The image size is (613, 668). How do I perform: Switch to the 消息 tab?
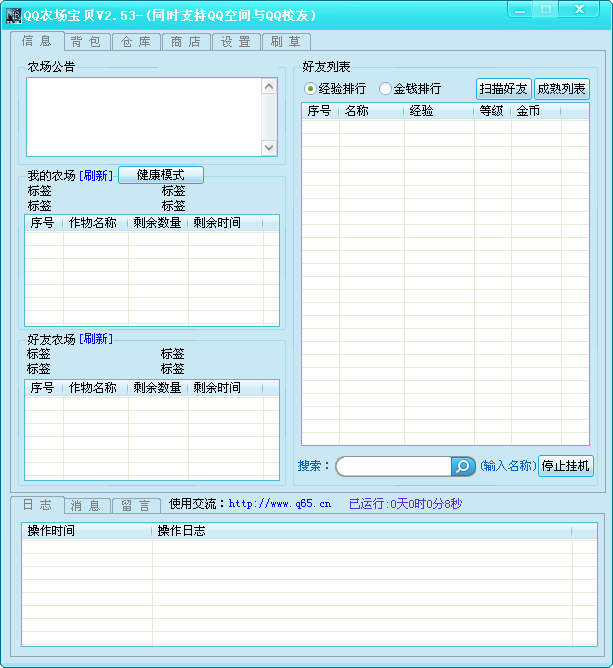pos(86,506)
